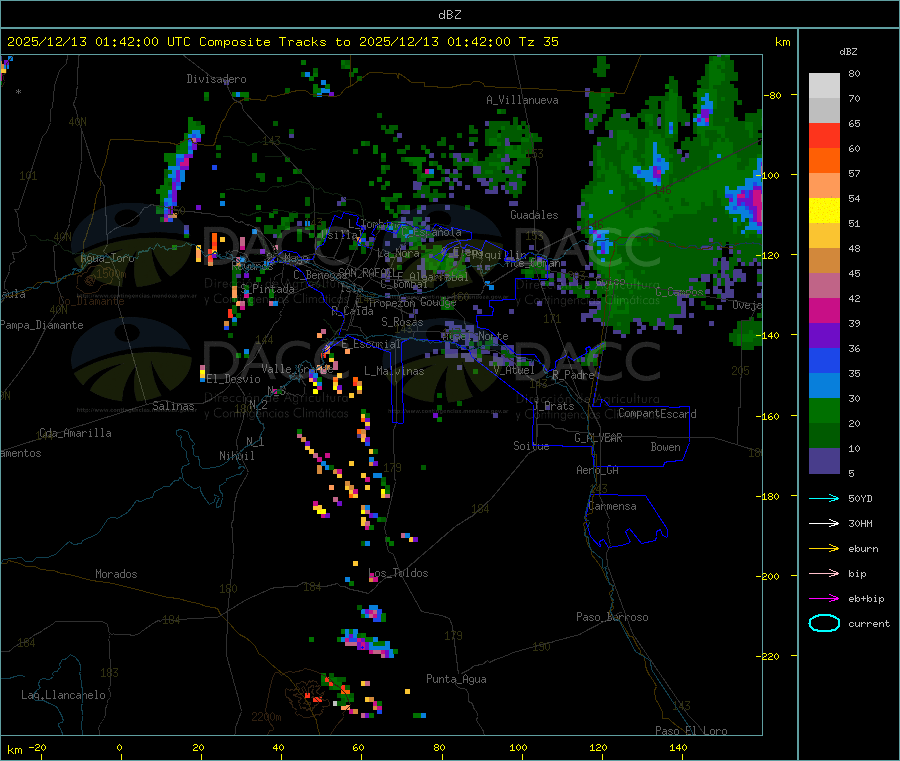Click the 'Lag.Llancanelo' map label
The image size is (900, 761).
[x=63, y=695]
